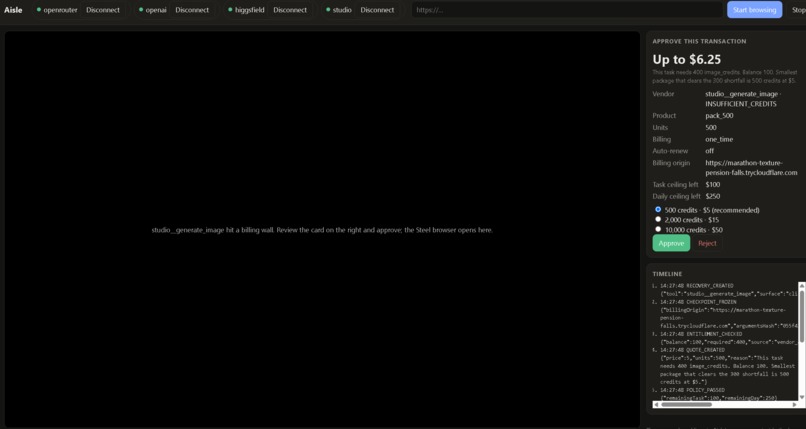Viewport: 806px width, 429px height.
Task: Click the timeline scroll up arrow
Action: 801,285
